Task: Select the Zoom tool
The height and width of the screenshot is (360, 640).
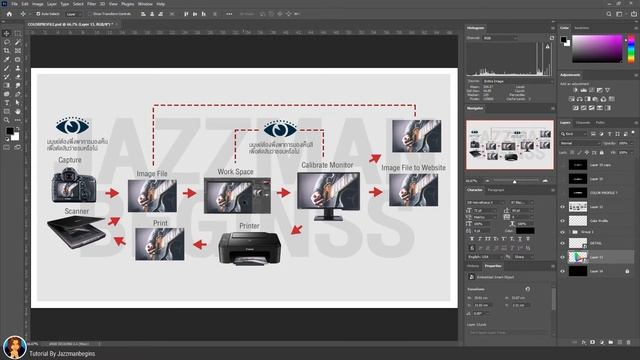Action: click(7, 120)
